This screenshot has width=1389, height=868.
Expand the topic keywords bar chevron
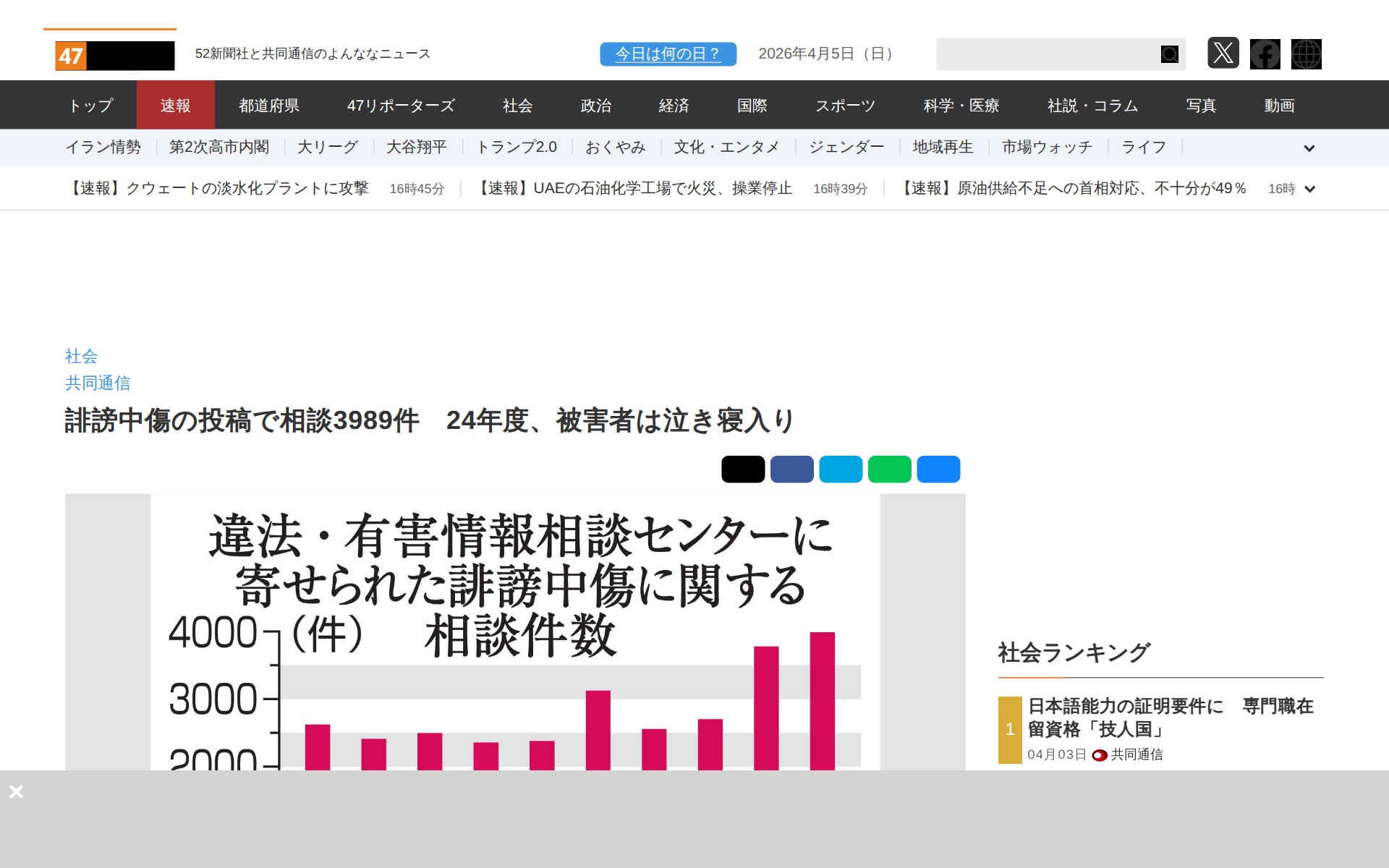1309,148
